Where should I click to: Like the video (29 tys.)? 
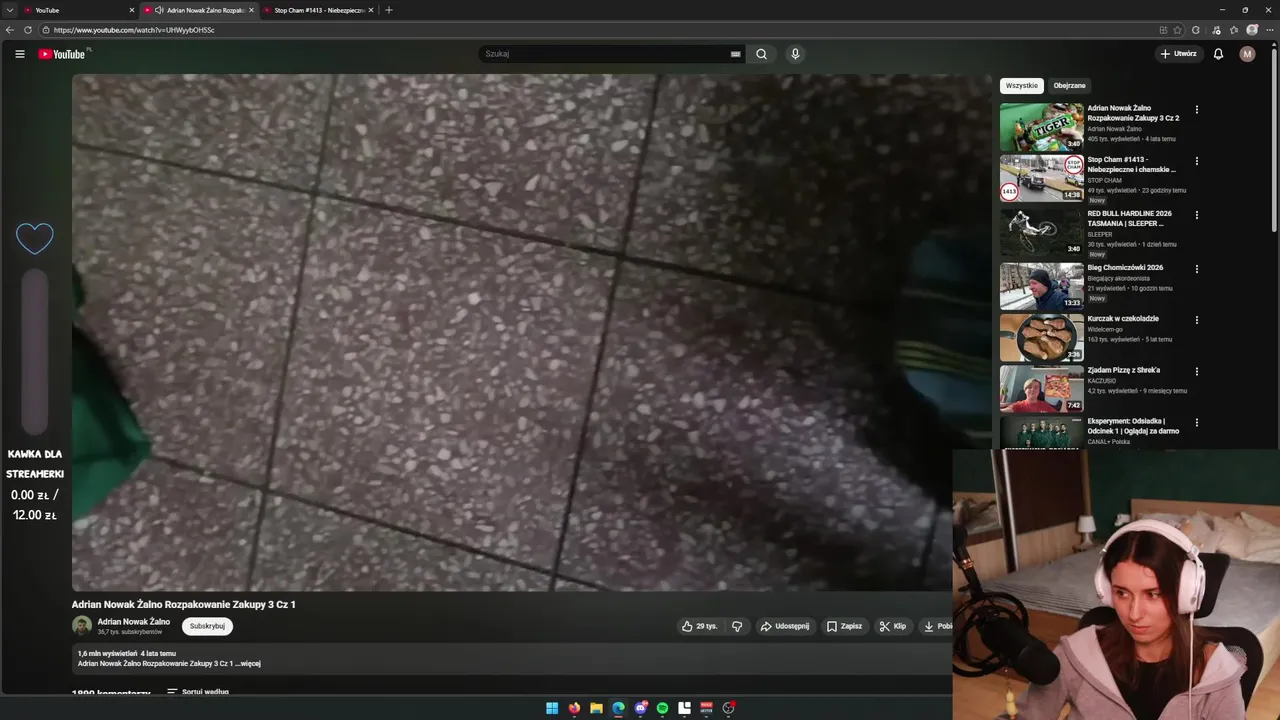700,626
